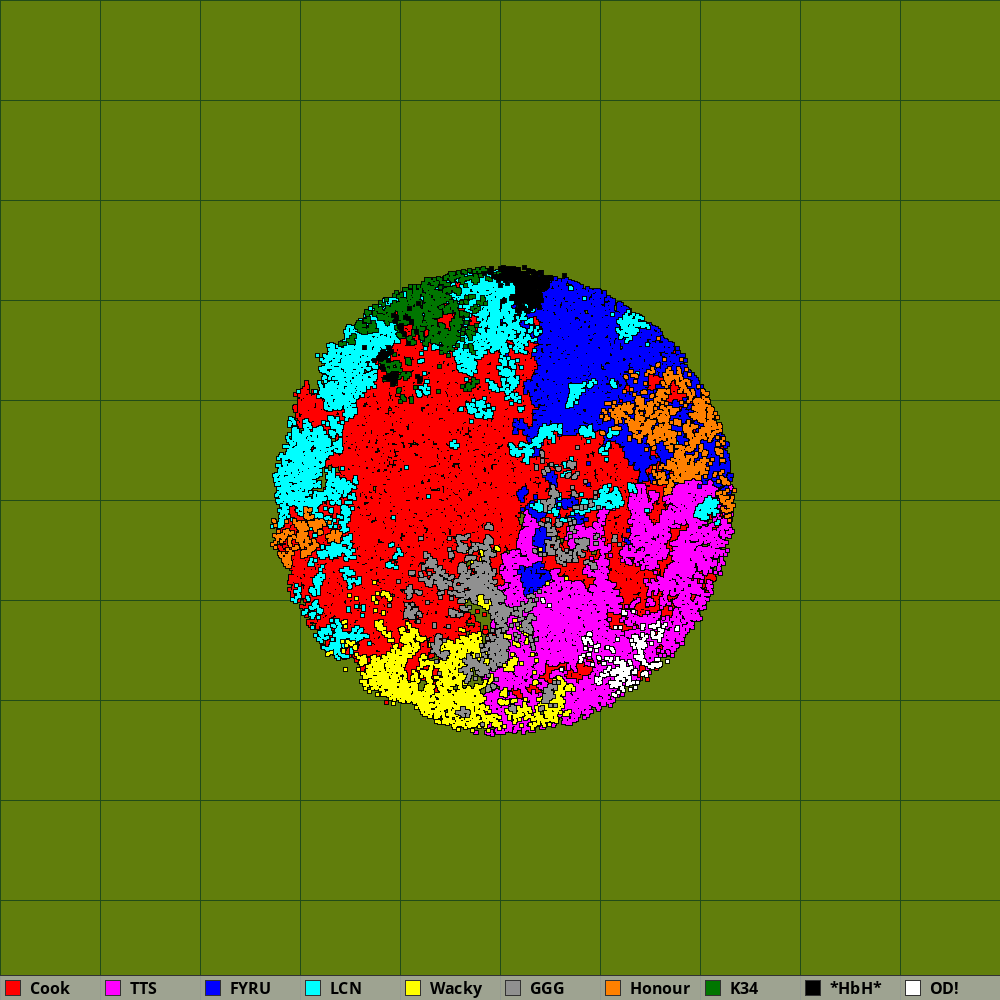Click the black *HbH* legend swatch

point(813,988)
